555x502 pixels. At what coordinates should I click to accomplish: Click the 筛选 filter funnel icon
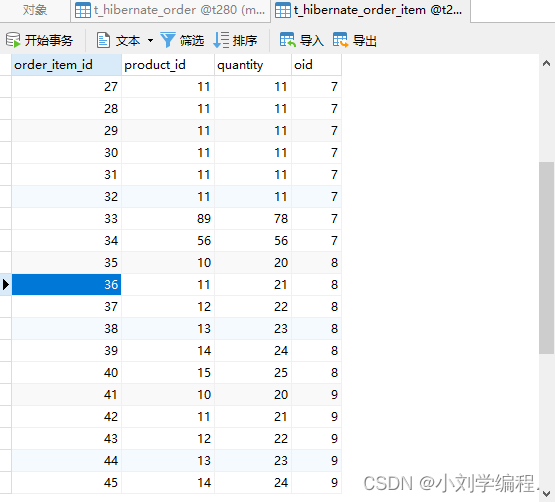pyautogui.click(x=168, y=40)
